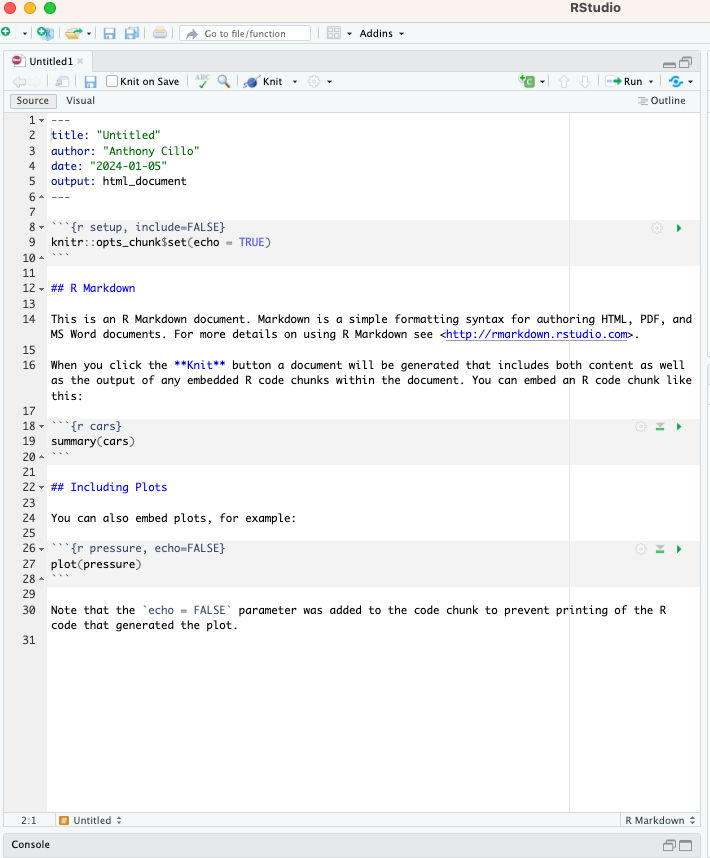Open the Insert chunk dropdown arrow
This screenshot has height=858, width=710.
(542, 82)
